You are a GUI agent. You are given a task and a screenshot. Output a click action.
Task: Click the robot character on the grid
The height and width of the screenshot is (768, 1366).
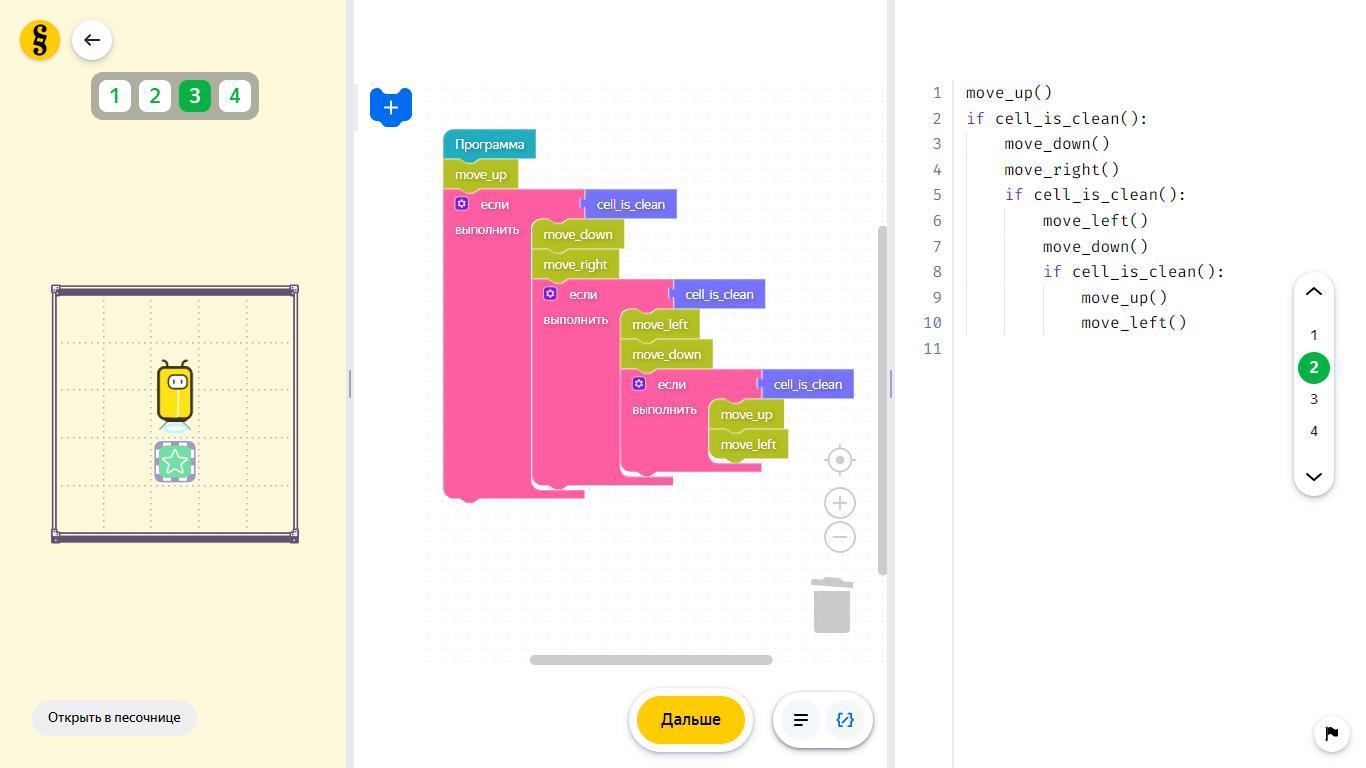click(175, 394)
